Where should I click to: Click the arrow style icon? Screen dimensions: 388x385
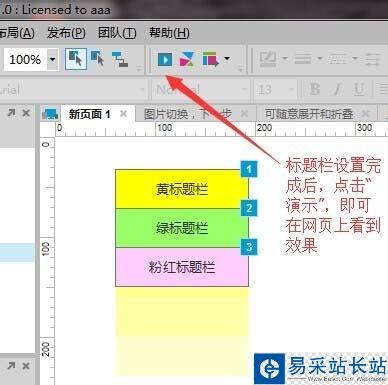[x=373, y=60]
